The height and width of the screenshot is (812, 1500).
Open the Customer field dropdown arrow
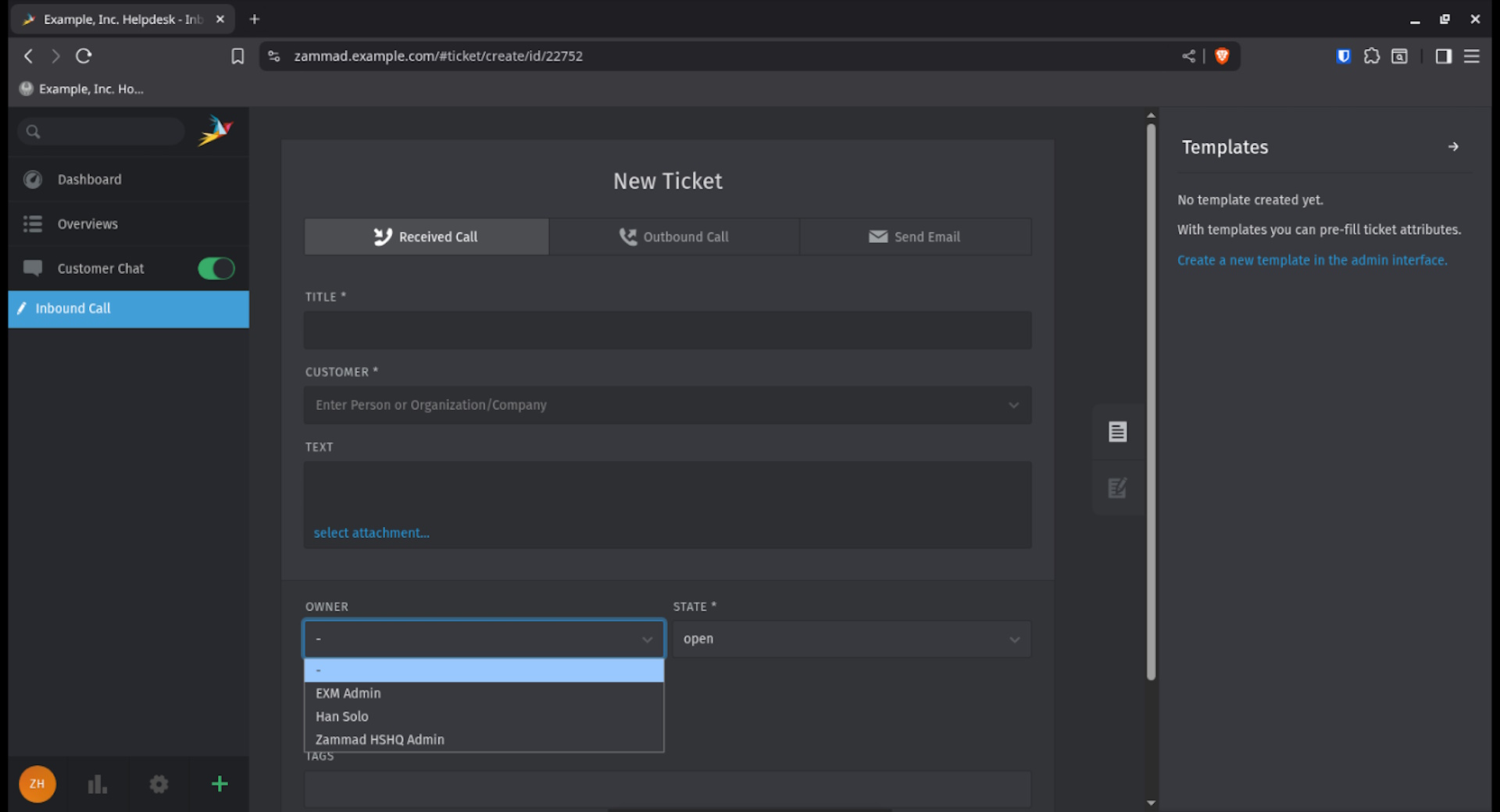pos(1013,405)
